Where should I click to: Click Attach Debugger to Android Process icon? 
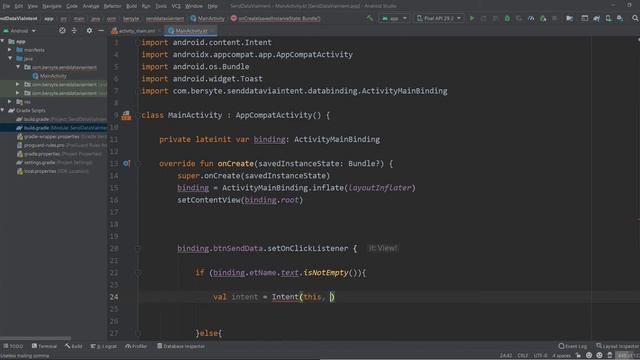coord(543,18)
